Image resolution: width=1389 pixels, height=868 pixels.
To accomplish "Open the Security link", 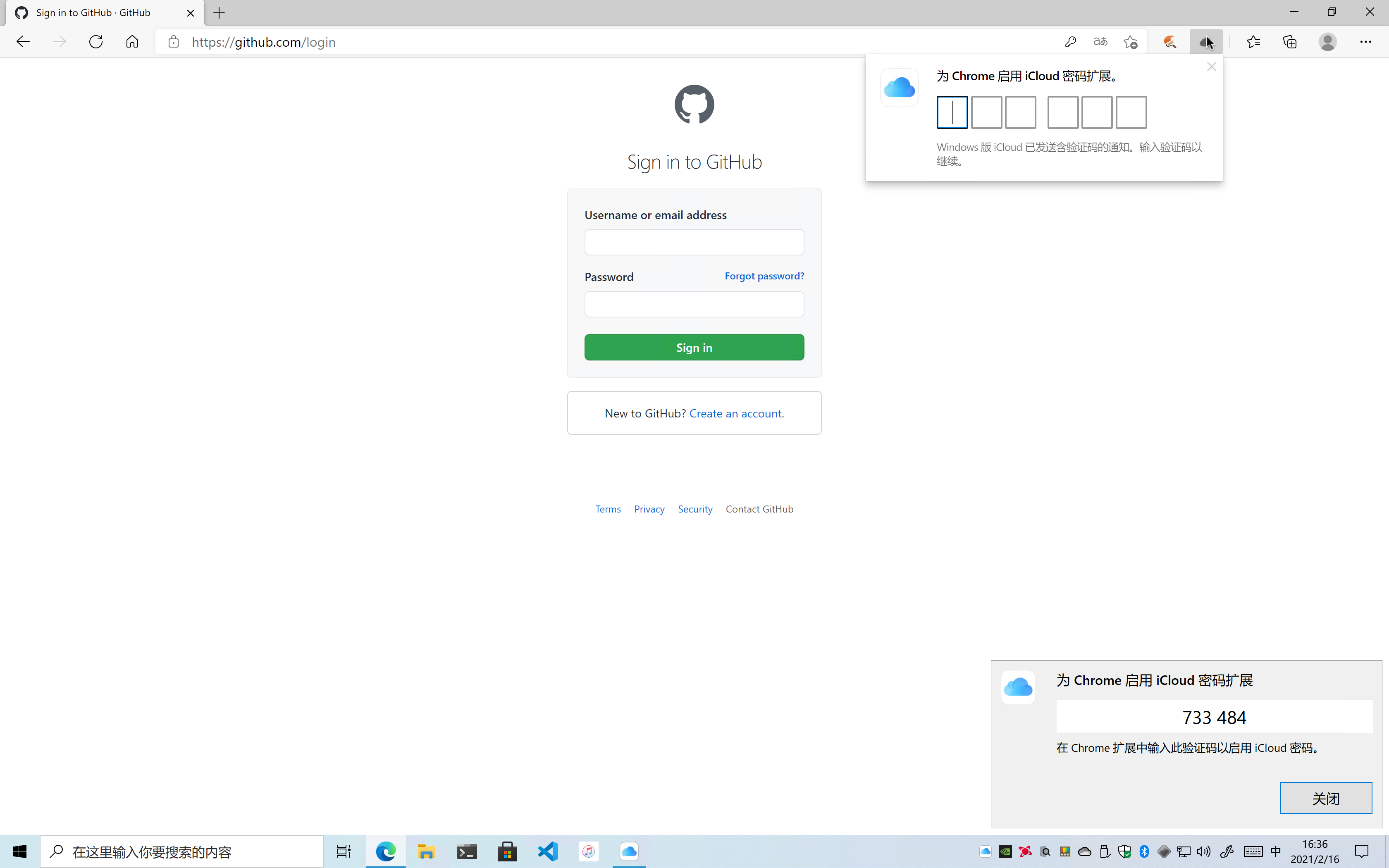I will [695, 509].
